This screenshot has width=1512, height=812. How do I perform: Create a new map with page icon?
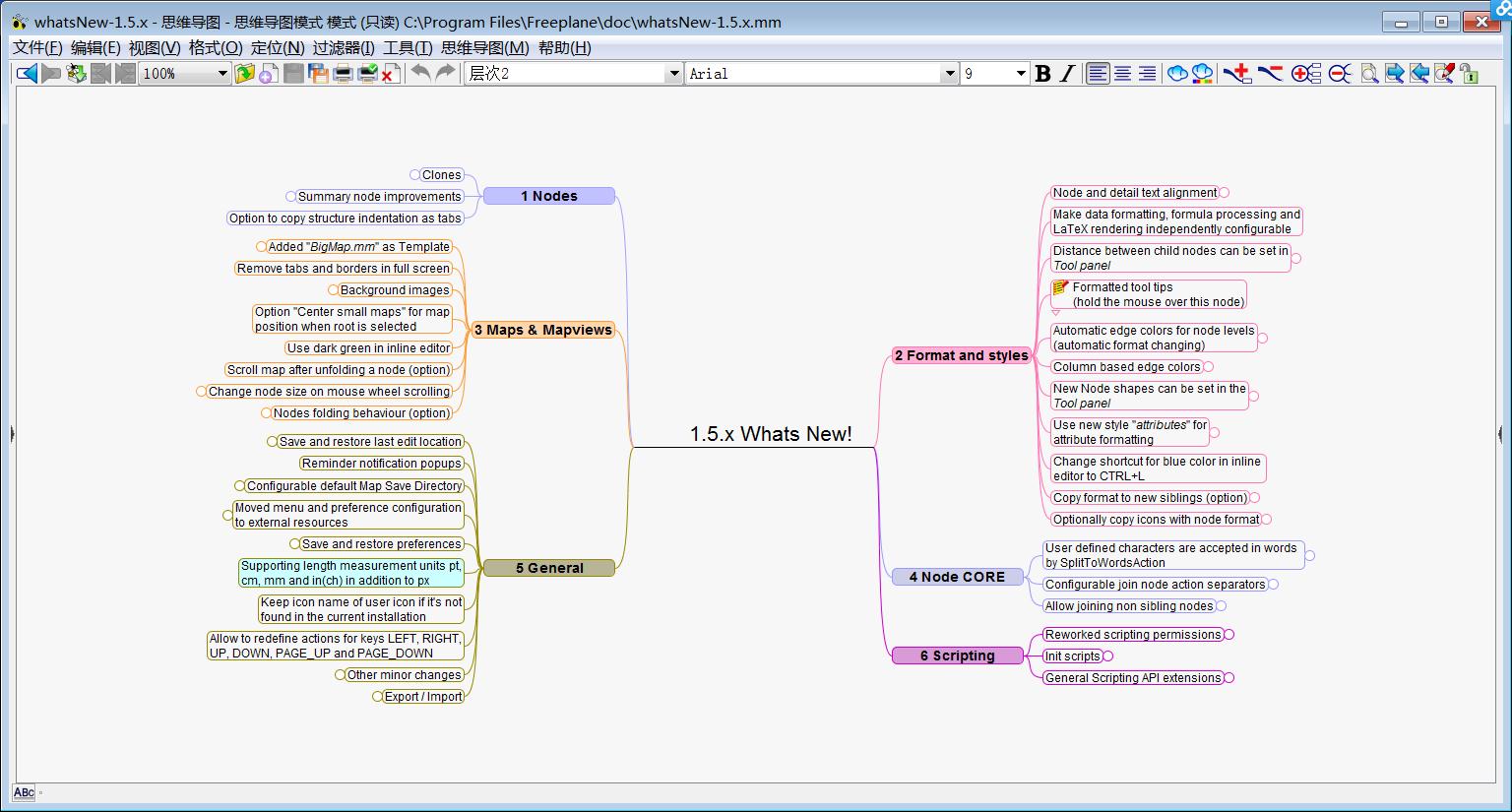pos(269,73)
